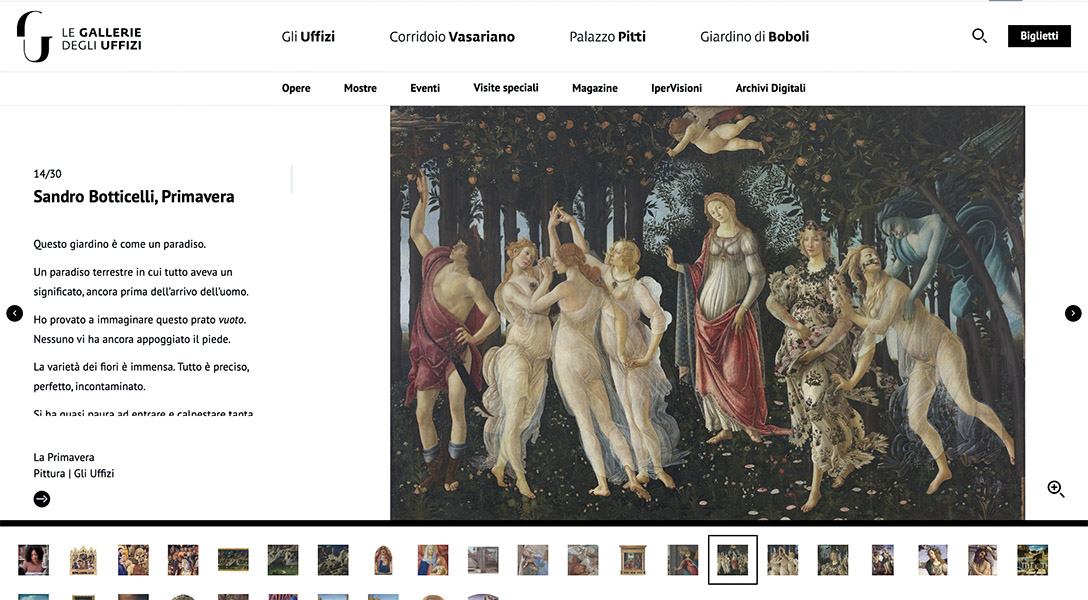Go to Palazzo Pitti page
1088x600 pixels.
tap(607, 37)
